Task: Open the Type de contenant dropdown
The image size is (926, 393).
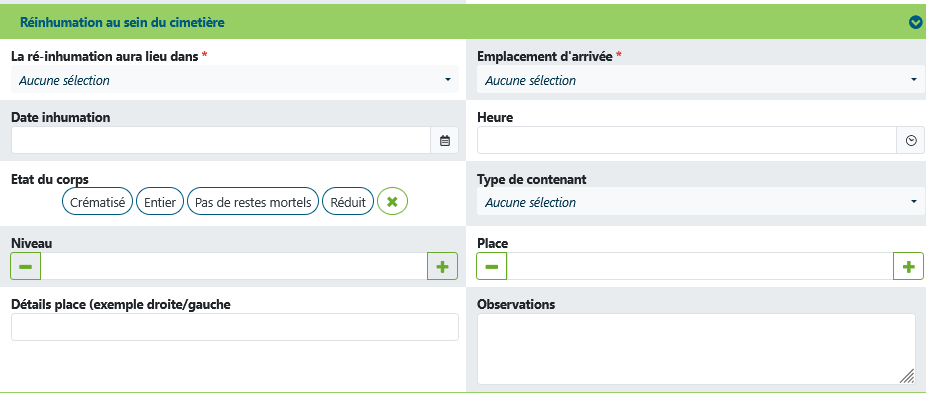Action: coord(701,202)
